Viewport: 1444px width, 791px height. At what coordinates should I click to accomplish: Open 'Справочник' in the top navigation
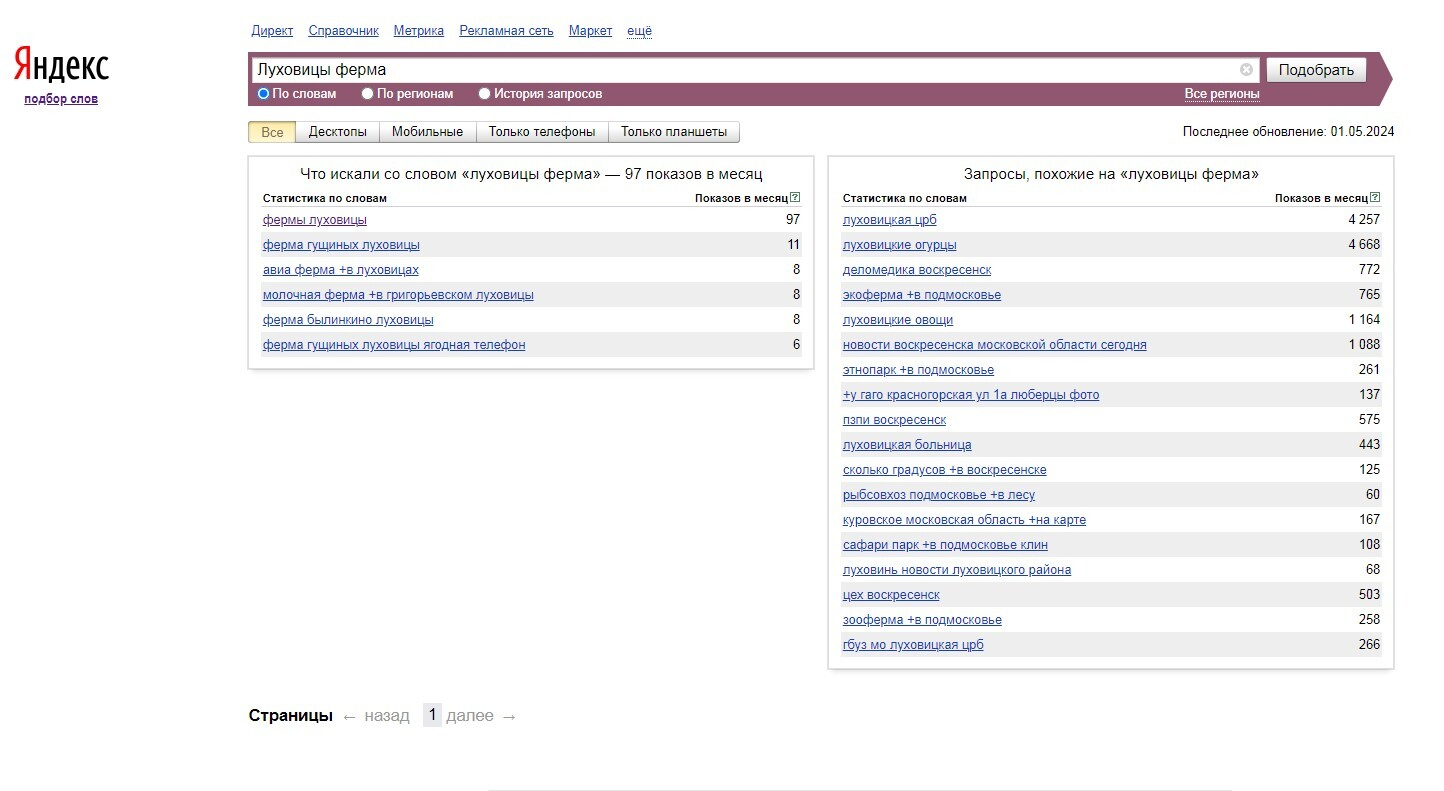344,31
